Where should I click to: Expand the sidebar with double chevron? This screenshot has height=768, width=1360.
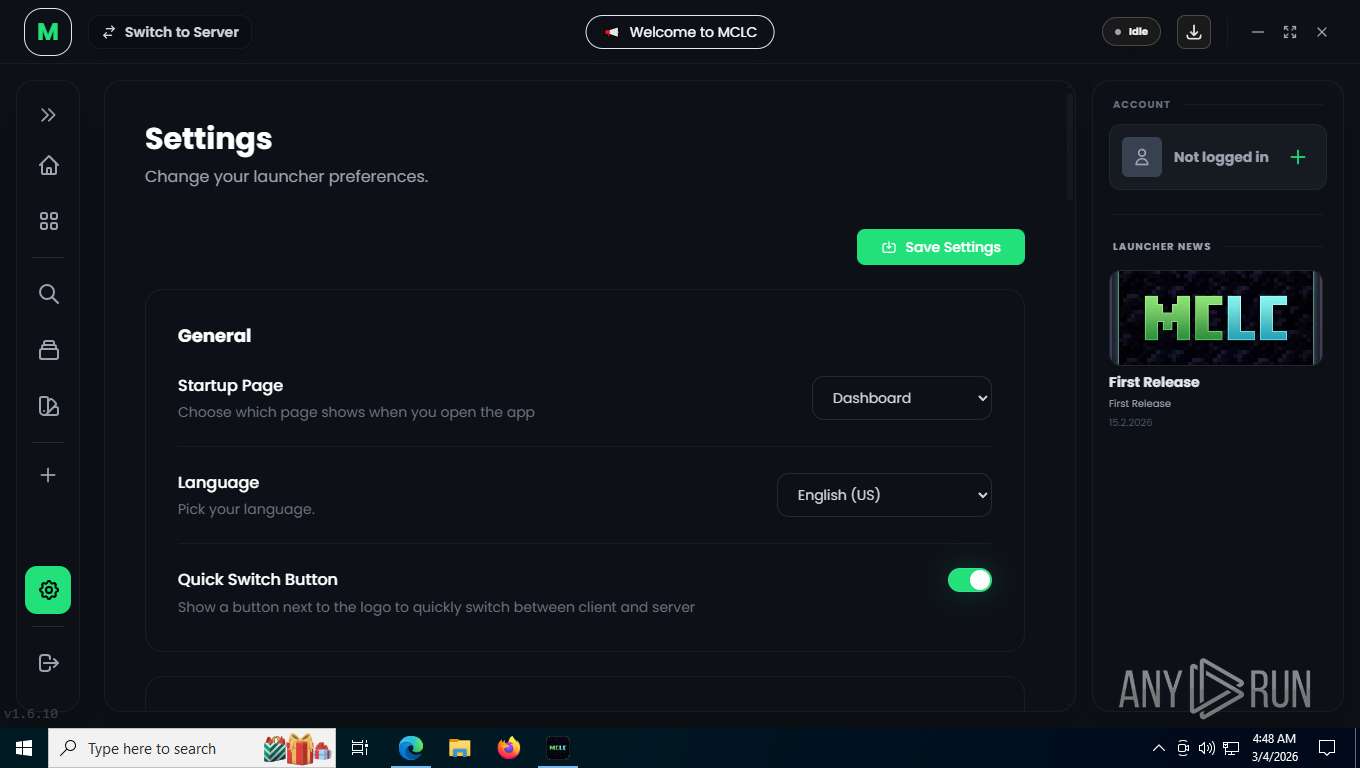[48, 115]
